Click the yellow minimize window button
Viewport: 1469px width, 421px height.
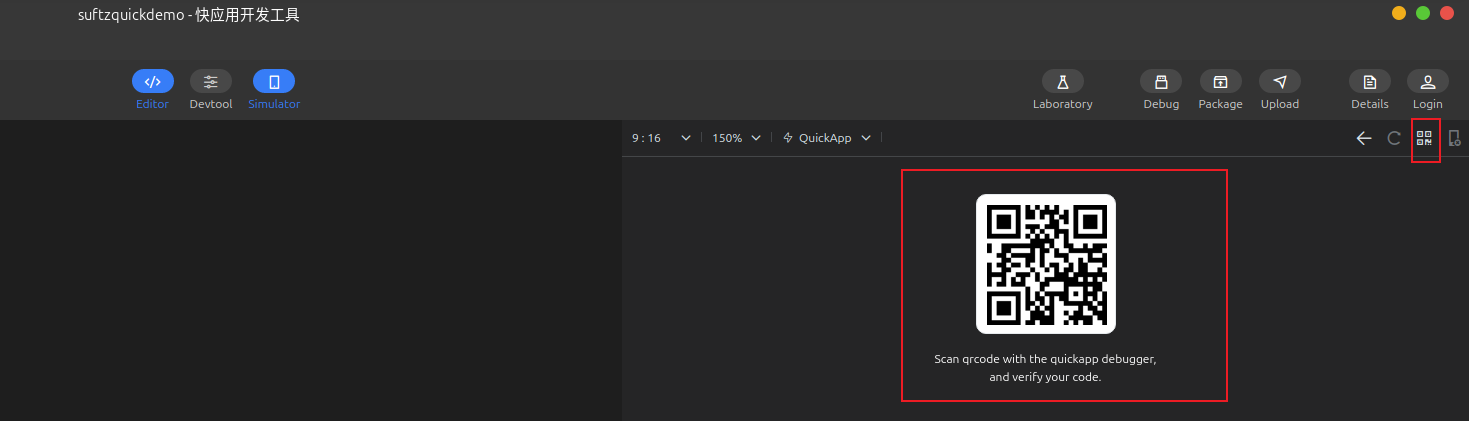coord(1398,13)
